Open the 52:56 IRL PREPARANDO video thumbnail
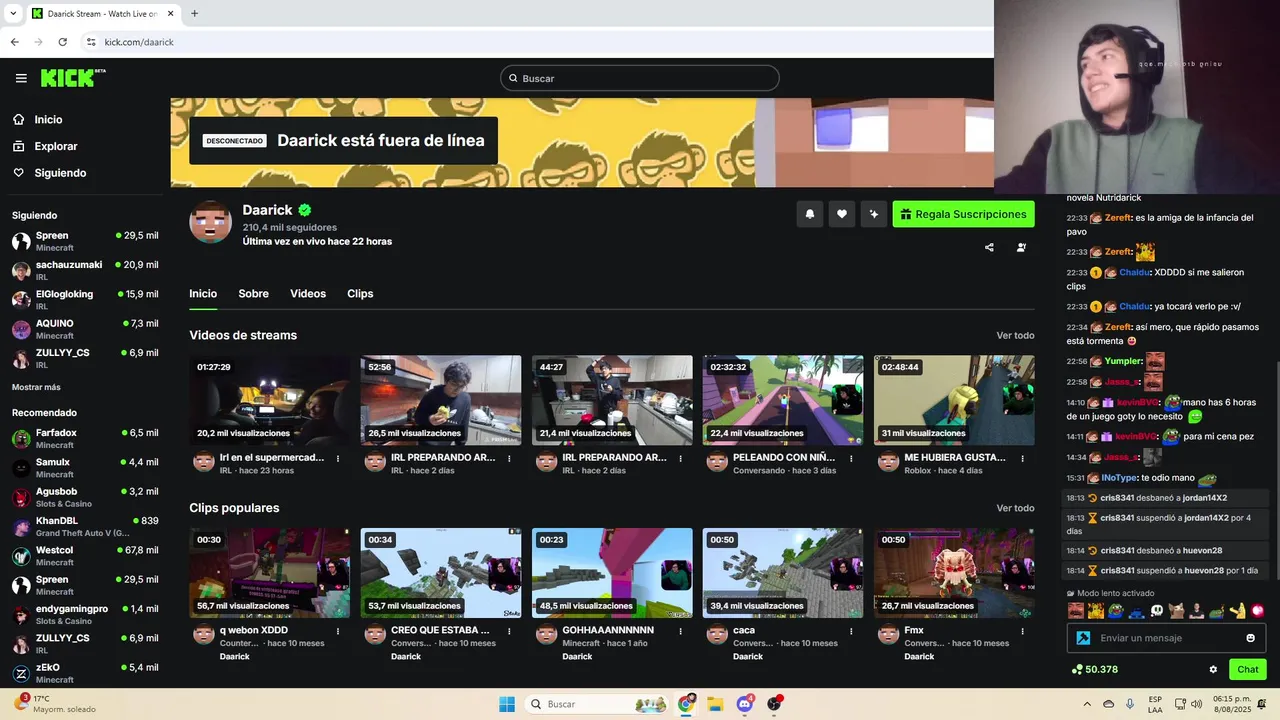This screenshot has height=720, width=1280. click(x=441, y=400)
